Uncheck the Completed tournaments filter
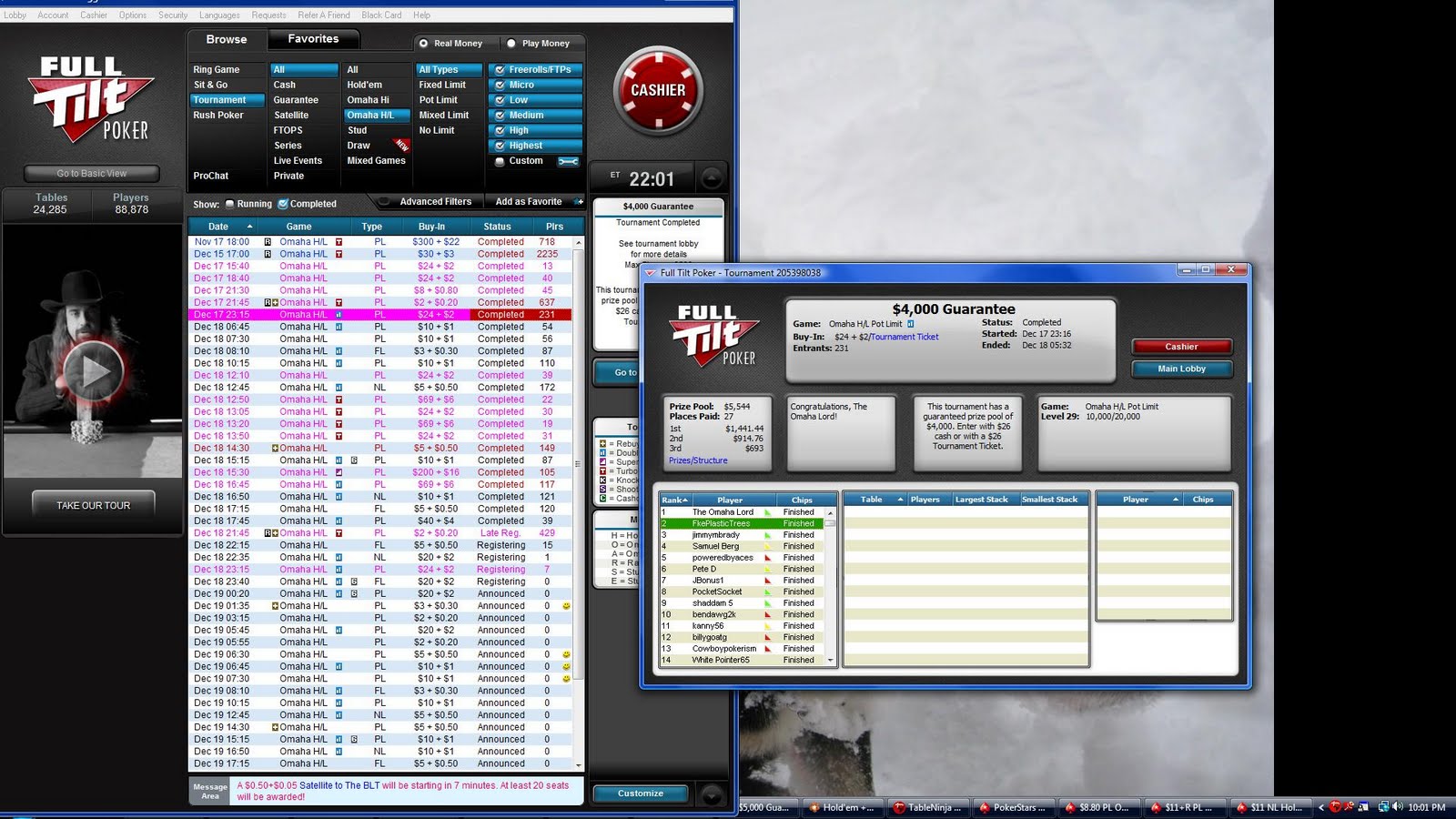This screenshot has width=1456, height=819. 283,204
